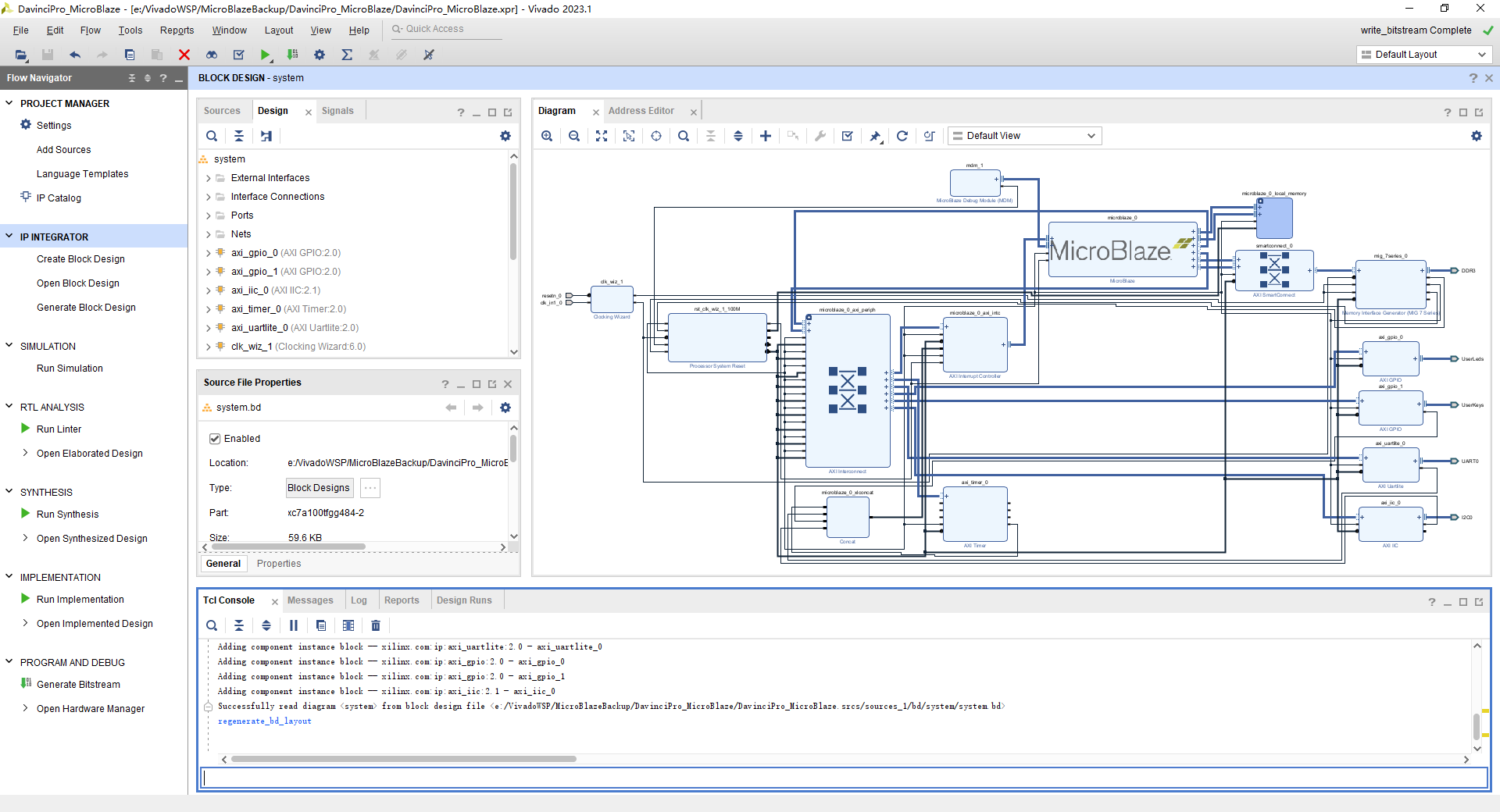
Task: Open Source File Properties gear icon
Action: pos(505,408)
